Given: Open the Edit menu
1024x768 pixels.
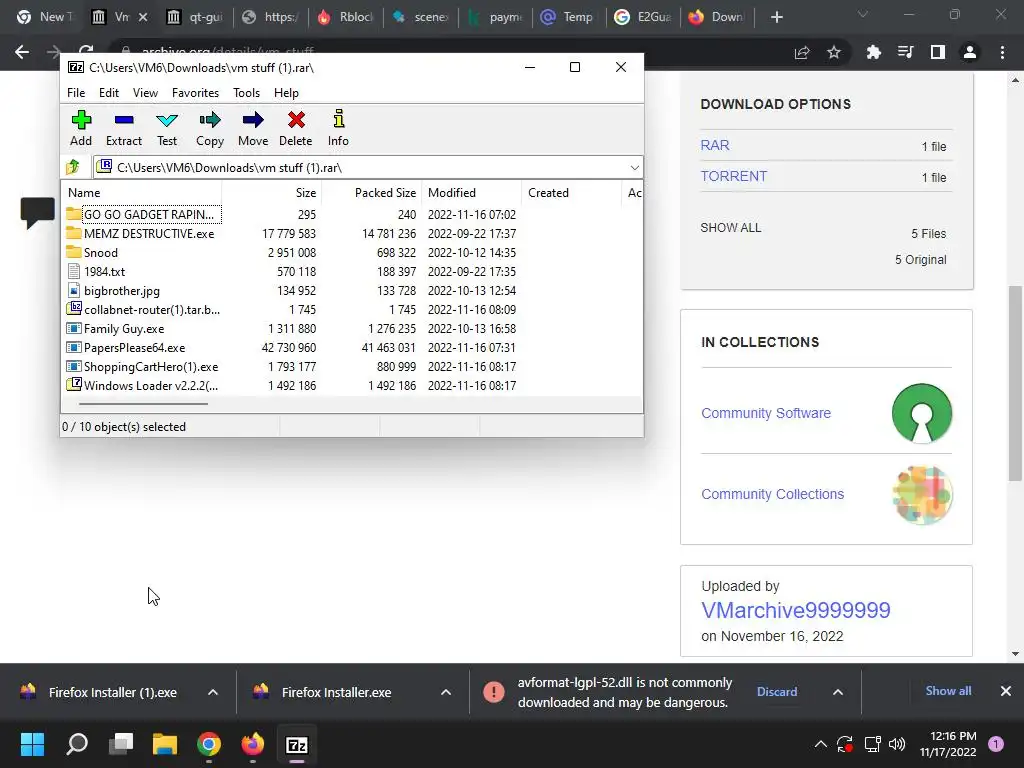Looking at the screenshot, I should pos(108,93).
